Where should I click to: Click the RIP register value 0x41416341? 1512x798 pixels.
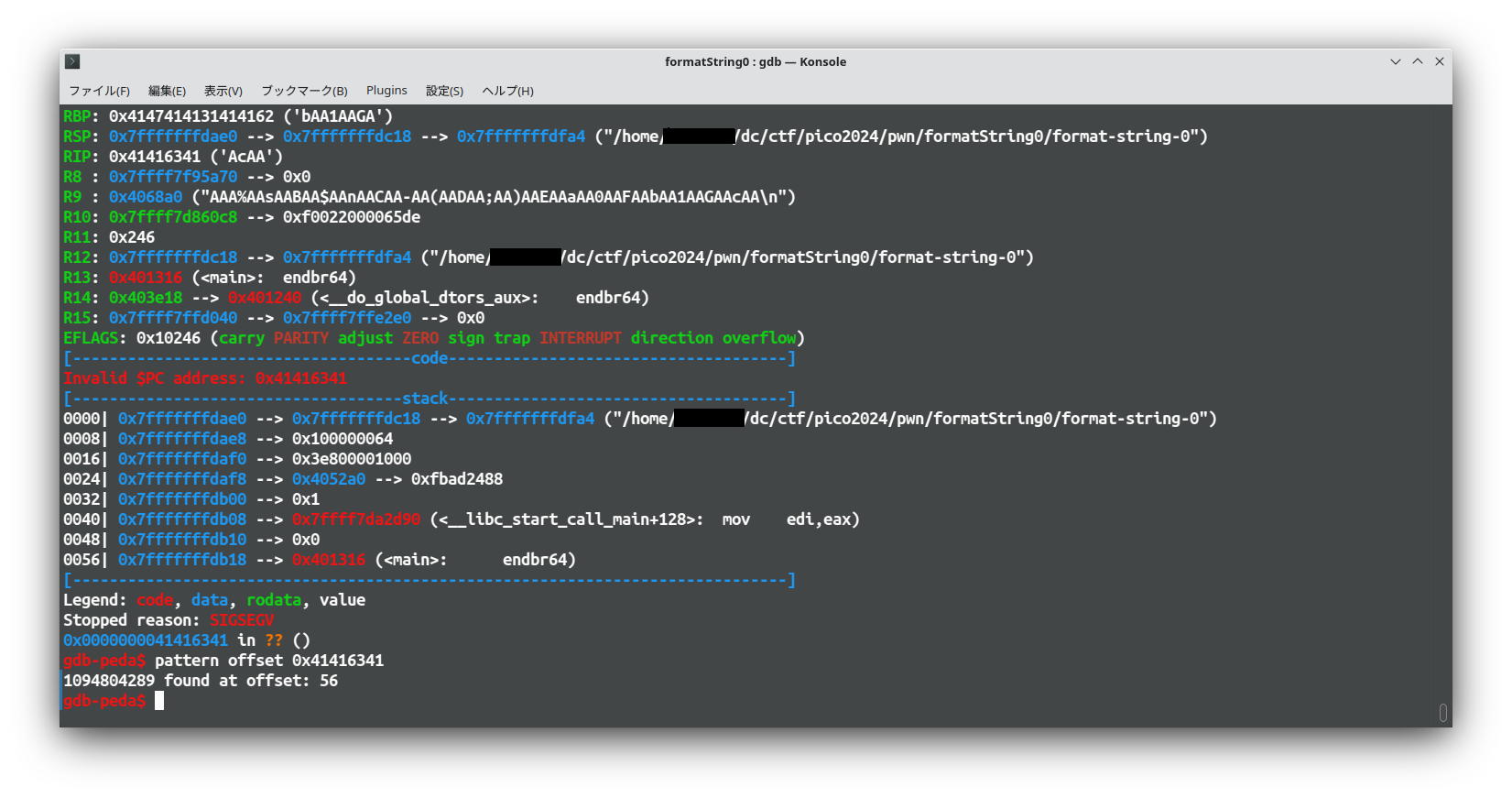point(155,157)
